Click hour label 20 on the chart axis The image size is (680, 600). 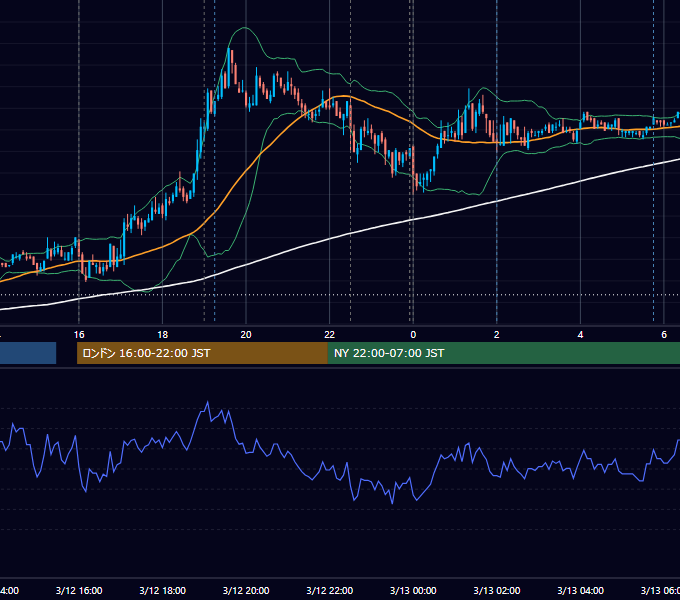tap(246, 335)
